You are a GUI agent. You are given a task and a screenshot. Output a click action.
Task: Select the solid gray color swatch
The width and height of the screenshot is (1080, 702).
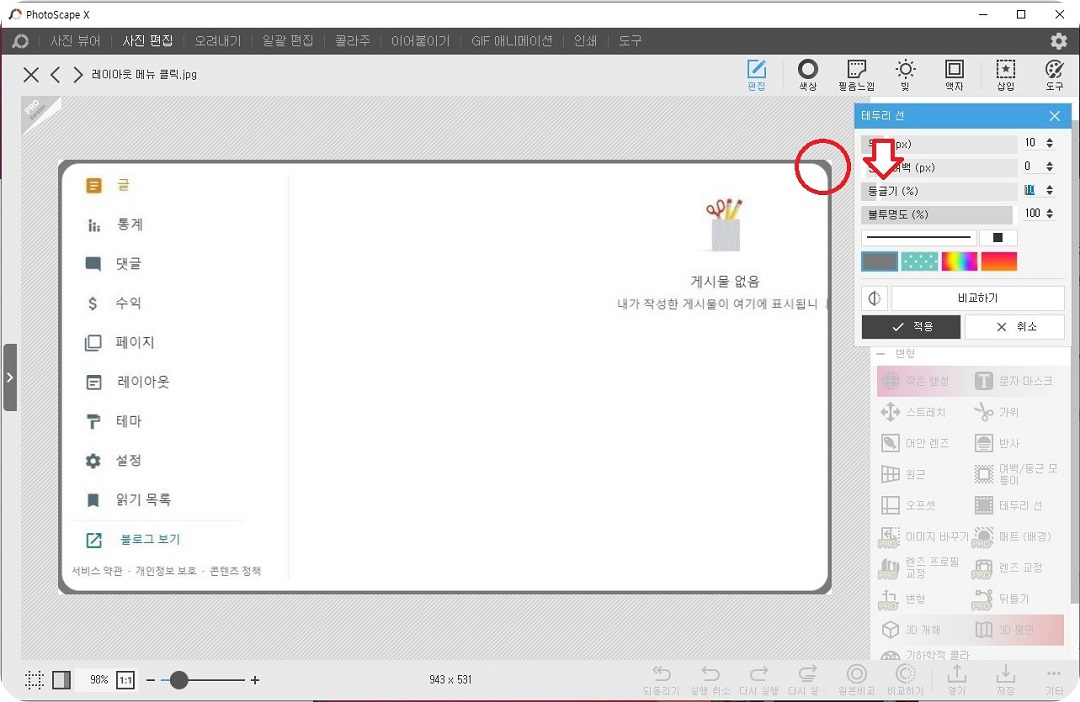(x=880, y=262)
